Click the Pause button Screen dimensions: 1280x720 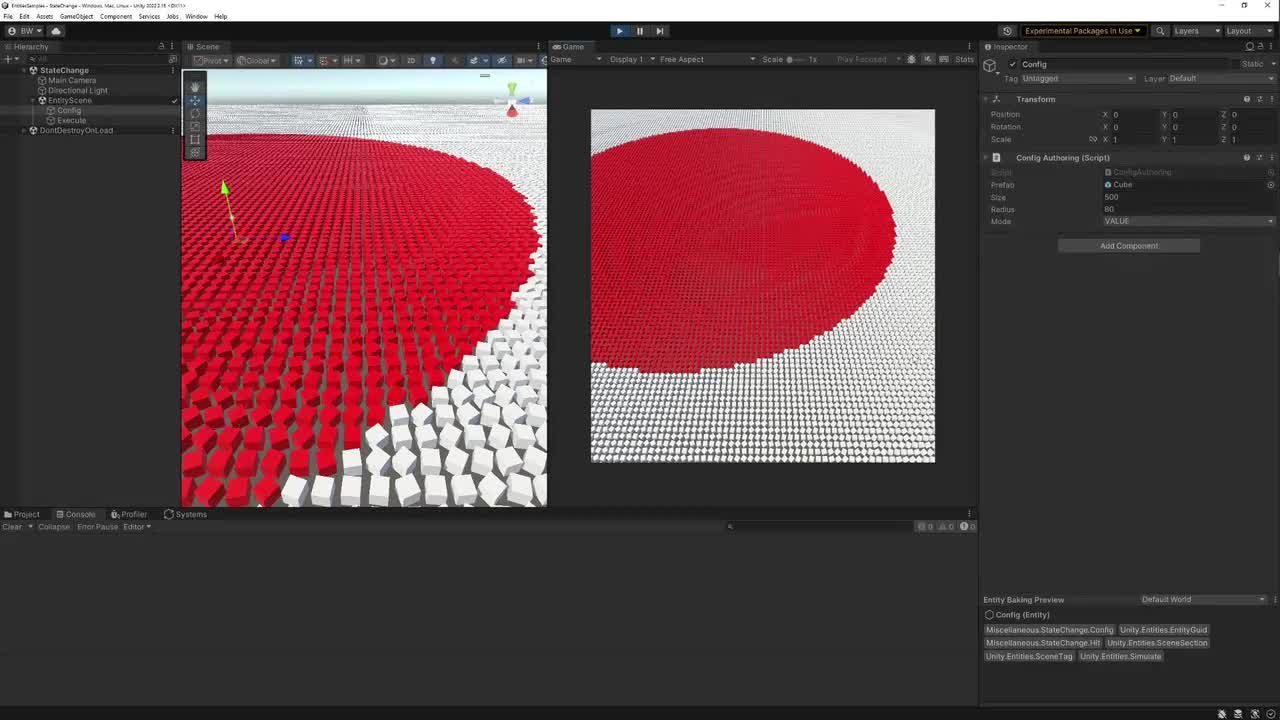tap(640, 31)
